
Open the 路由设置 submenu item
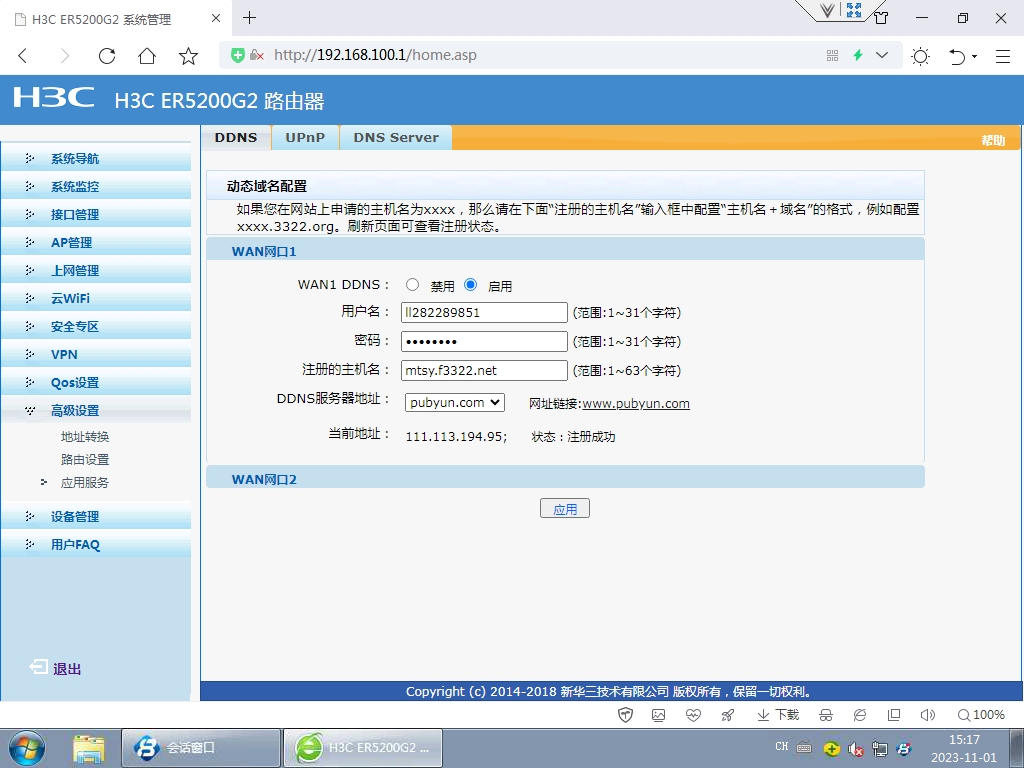click(85, 460)
